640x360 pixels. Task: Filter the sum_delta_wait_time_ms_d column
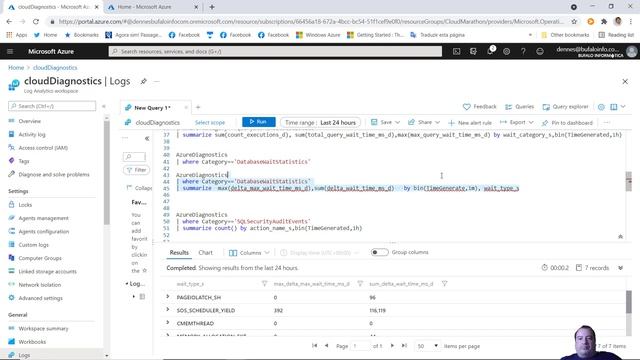coord(444,284)
